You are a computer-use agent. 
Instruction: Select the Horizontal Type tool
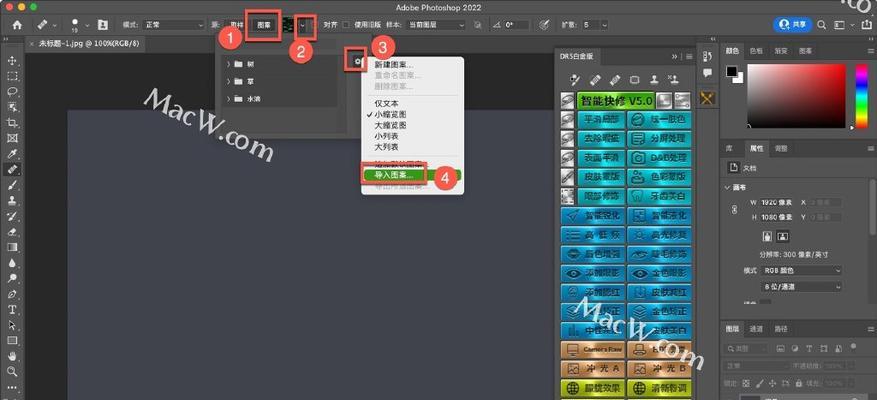point(12,309)
